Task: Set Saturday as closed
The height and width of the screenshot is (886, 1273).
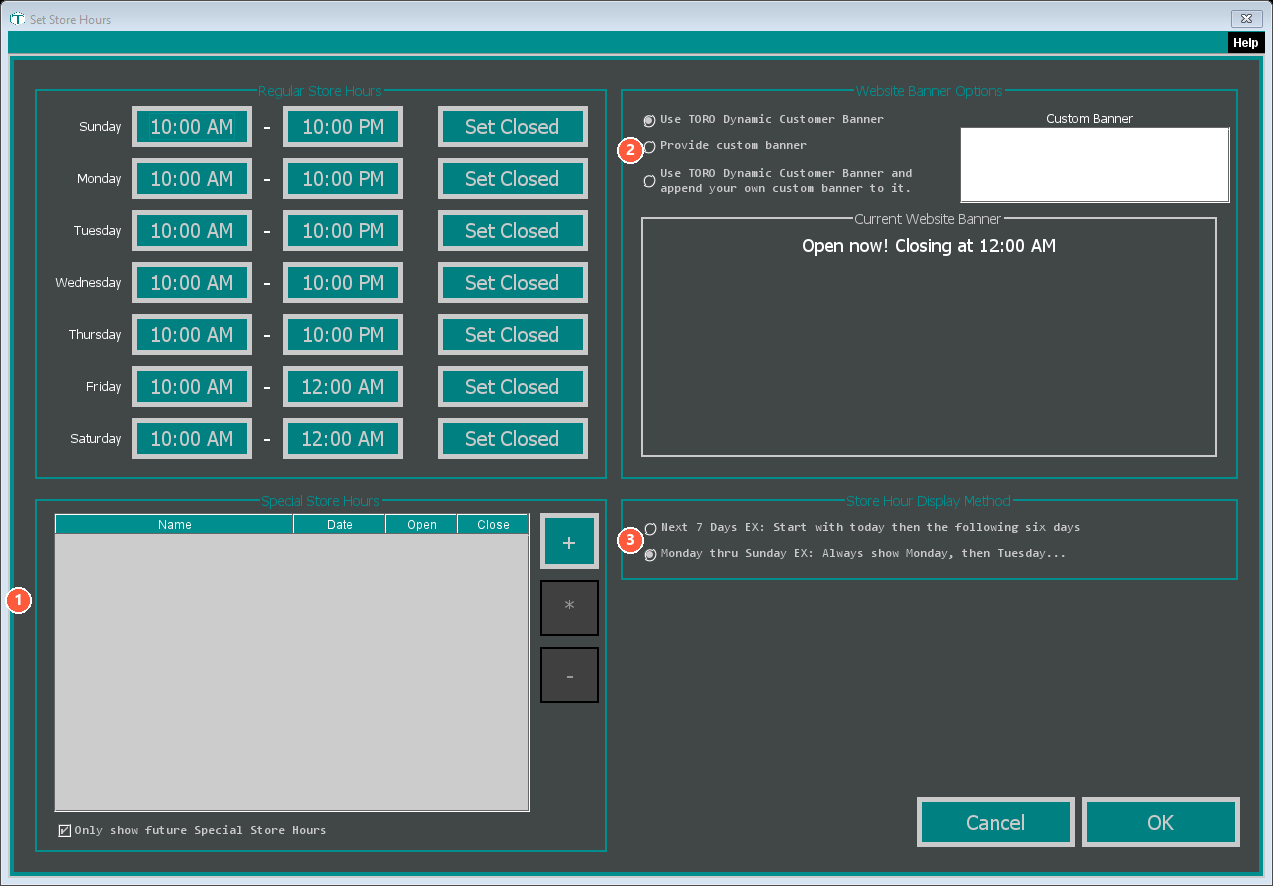Action: click(x=512, y=439)
